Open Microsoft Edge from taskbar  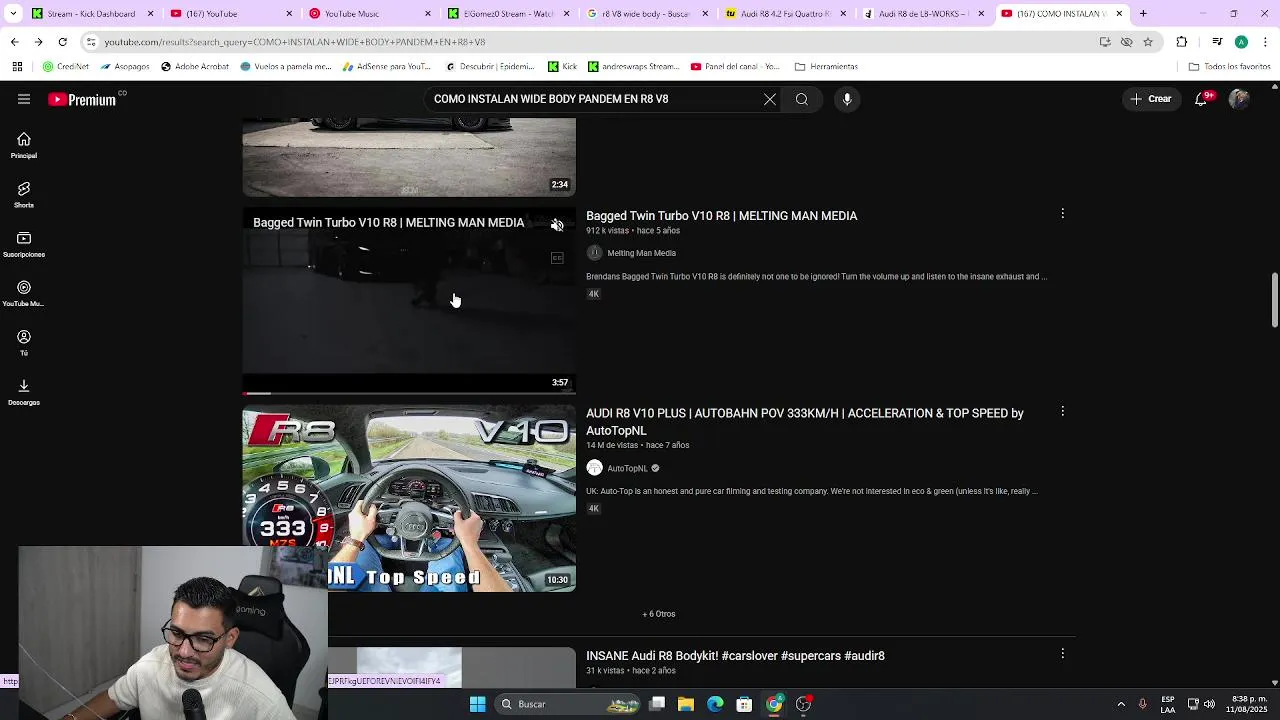point(715,704)
